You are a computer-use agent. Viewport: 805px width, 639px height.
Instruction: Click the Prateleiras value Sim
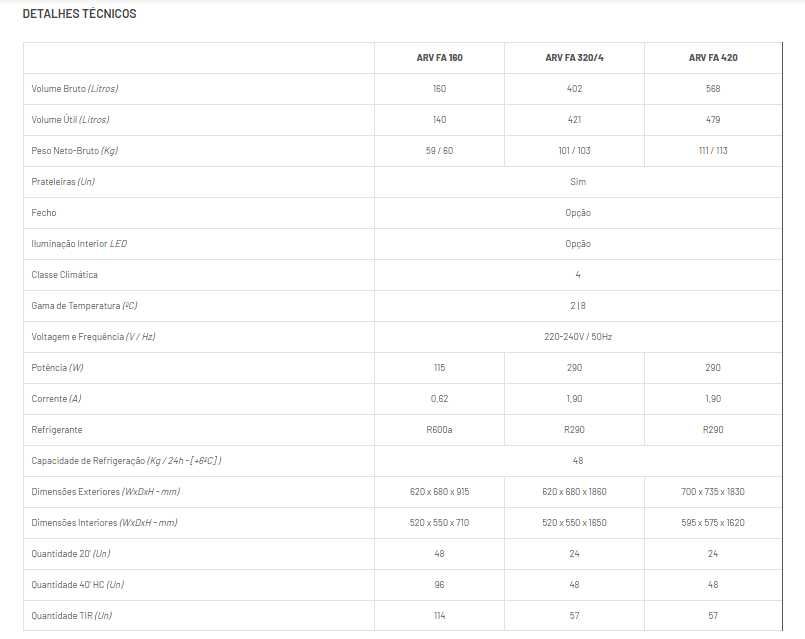[577, 182]
